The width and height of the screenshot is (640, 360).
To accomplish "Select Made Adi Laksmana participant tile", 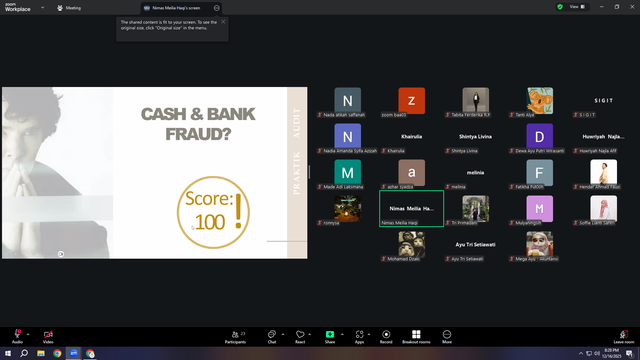I will tap(347, 174).
